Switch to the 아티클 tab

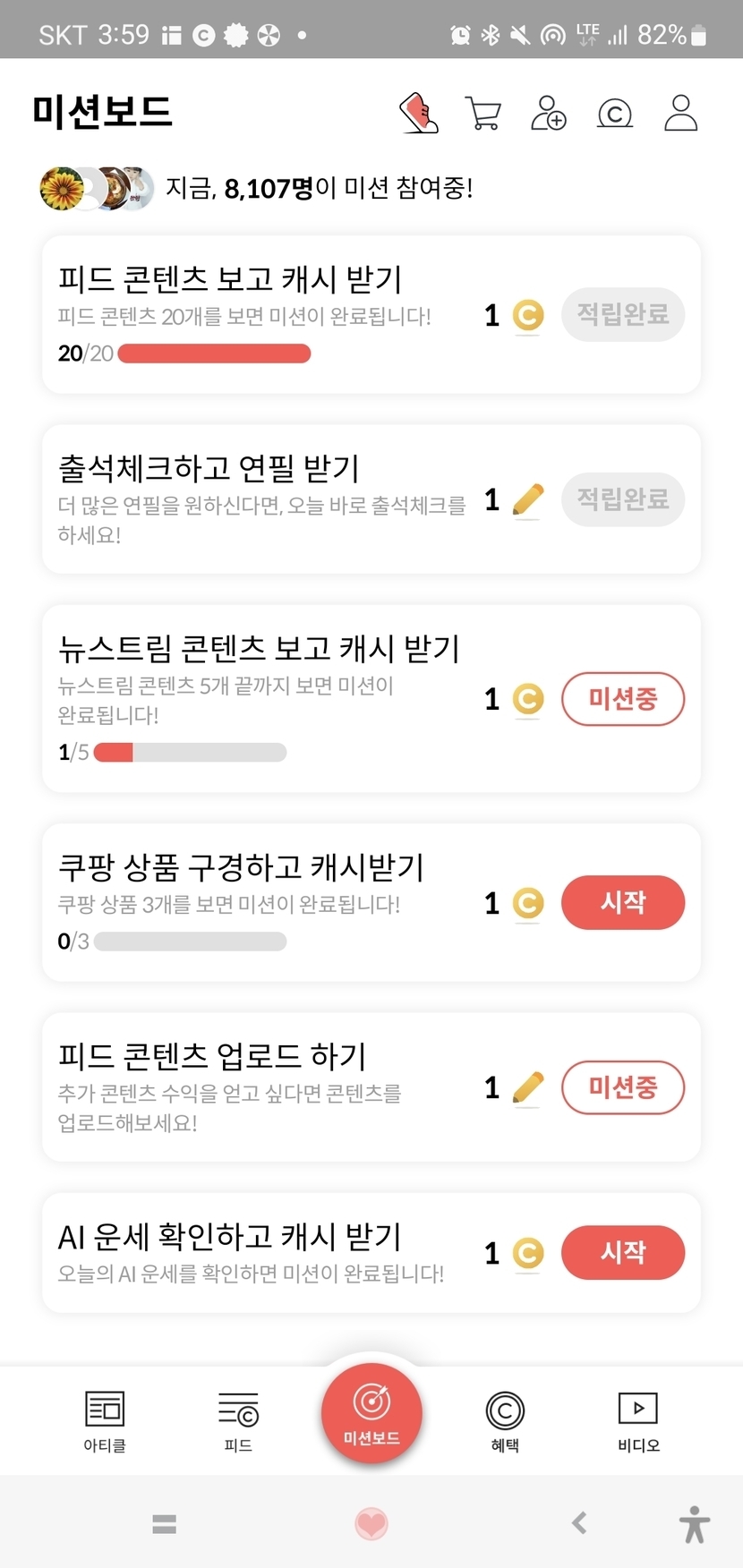pos(105,1420)
